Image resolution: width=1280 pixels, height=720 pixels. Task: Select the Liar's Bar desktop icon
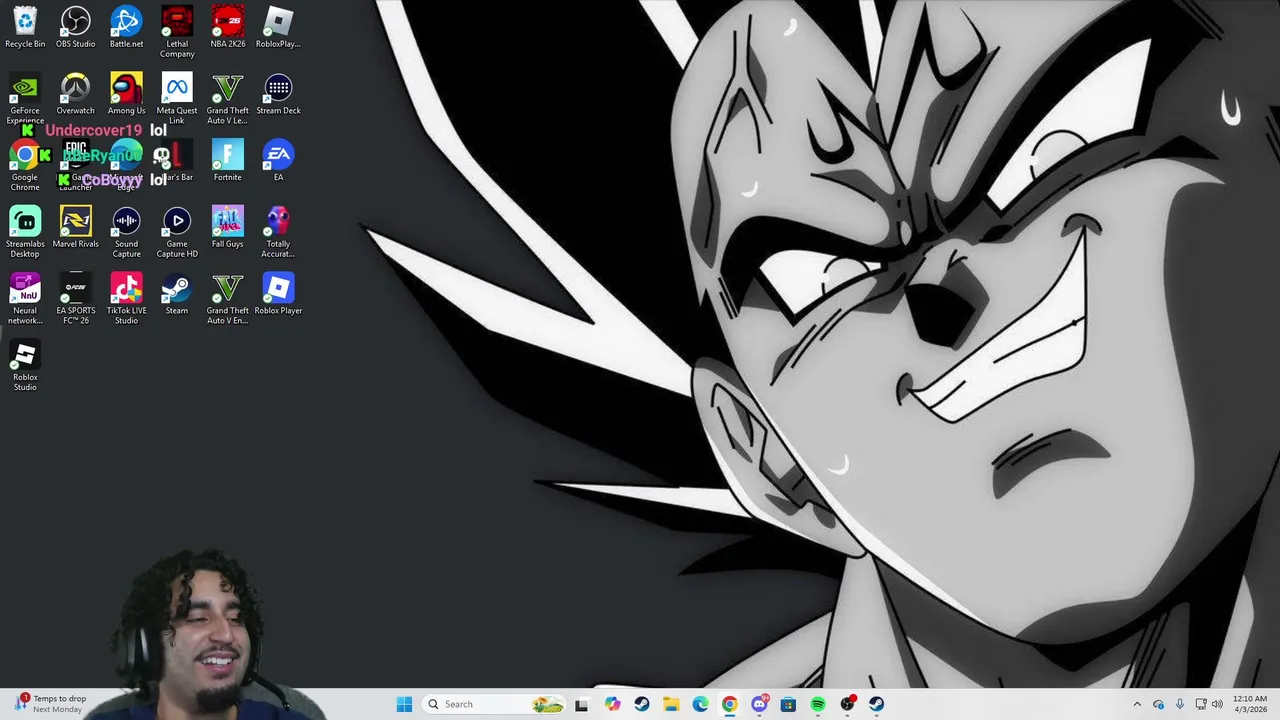tap(177, 162)
